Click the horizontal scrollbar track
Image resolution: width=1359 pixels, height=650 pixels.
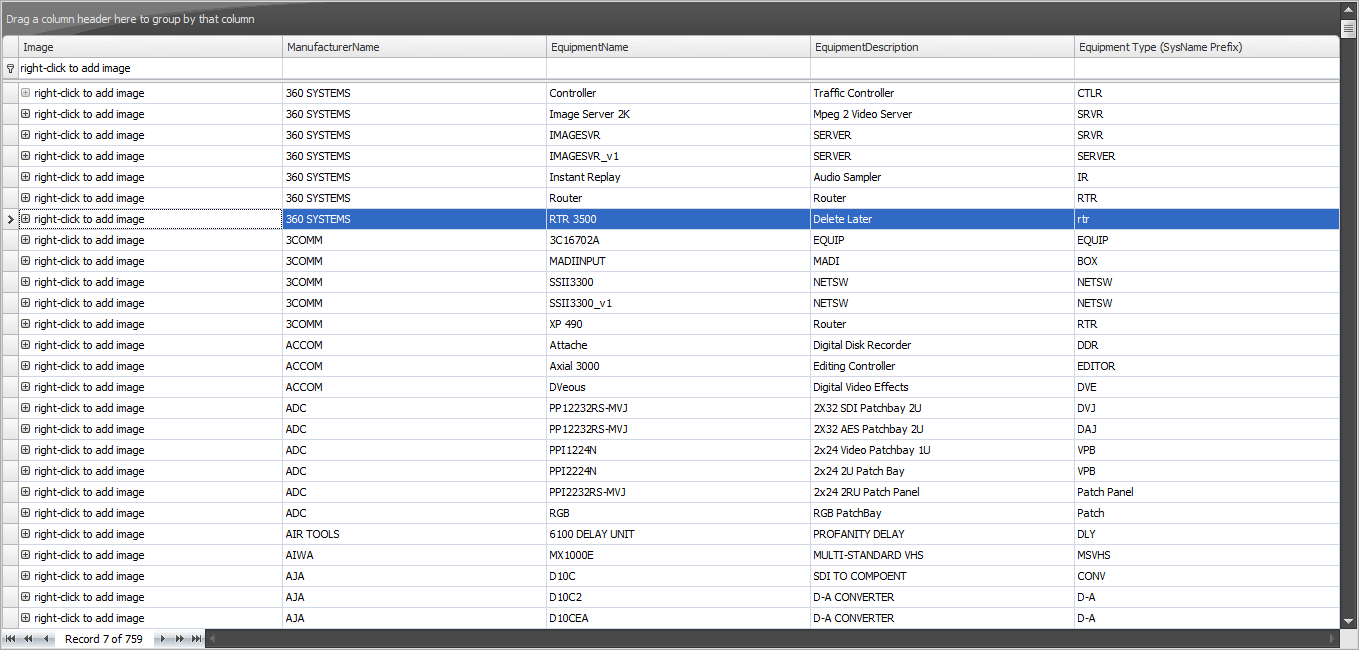click(x=772, y=639)
